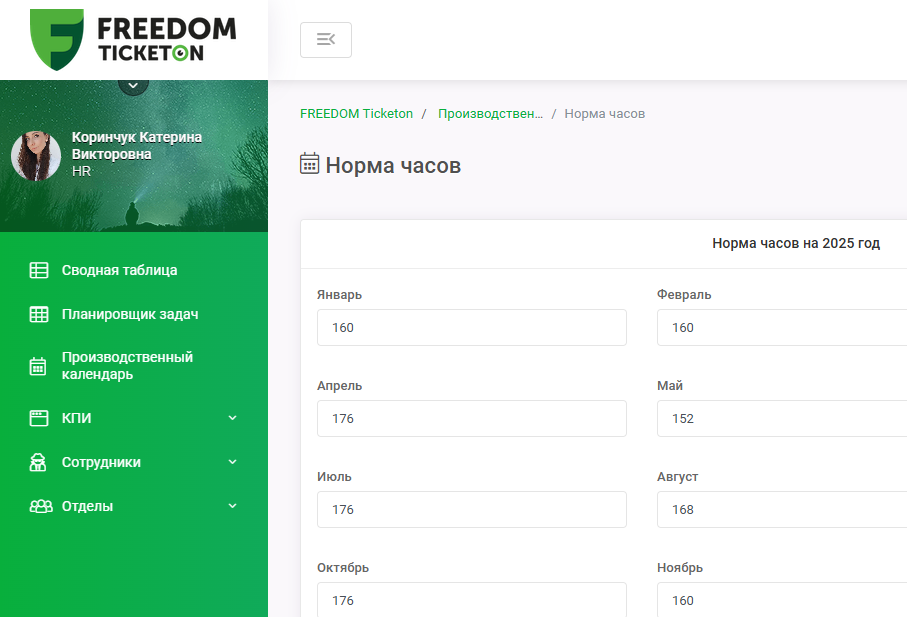The width and height of the screenshot is (907, 617).
Task: Click the Производственный календарь calendar icon
Action: 38,365
